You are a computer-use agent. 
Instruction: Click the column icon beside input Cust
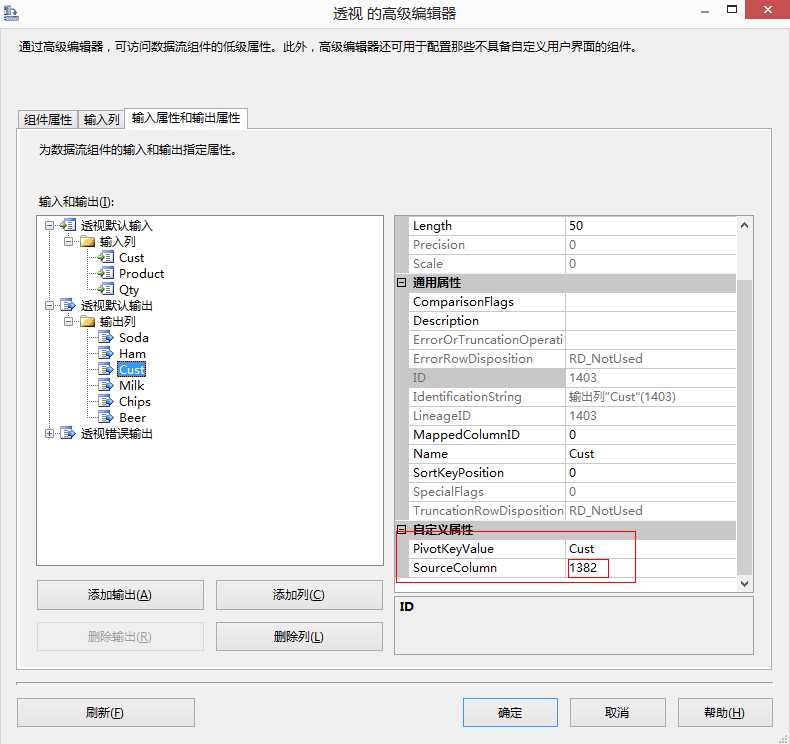(106, 257)
